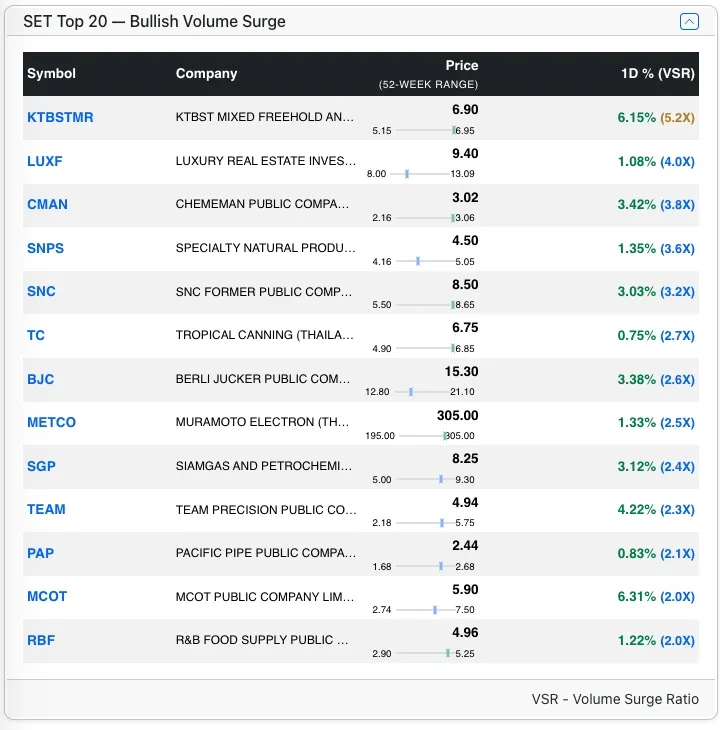Screen dimensions: 726x730
Task: Click the price 4.96 for RBF
Action: 465,633
